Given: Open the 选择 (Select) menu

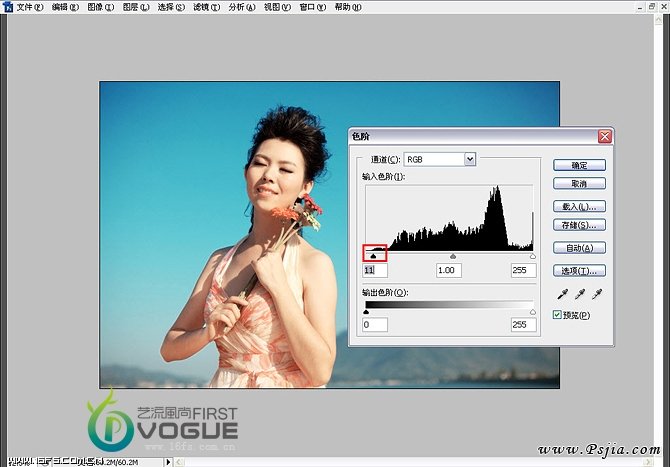Looking at the screenshot, I should point(171,7).
